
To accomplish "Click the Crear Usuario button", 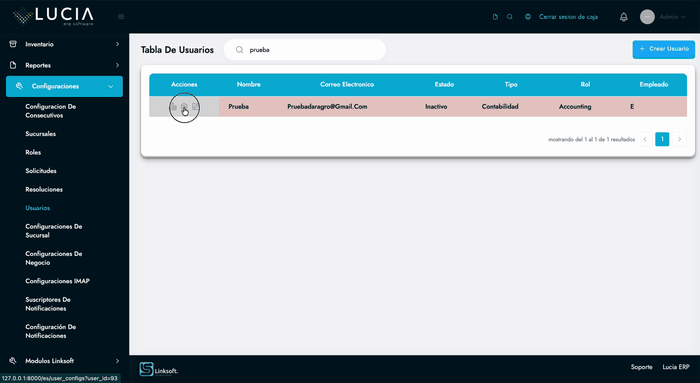I will 663,50.
